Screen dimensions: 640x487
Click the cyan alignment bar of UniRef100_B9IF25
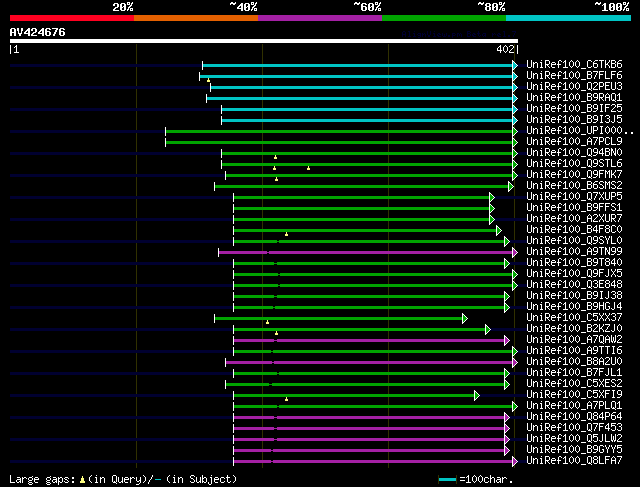367,109
